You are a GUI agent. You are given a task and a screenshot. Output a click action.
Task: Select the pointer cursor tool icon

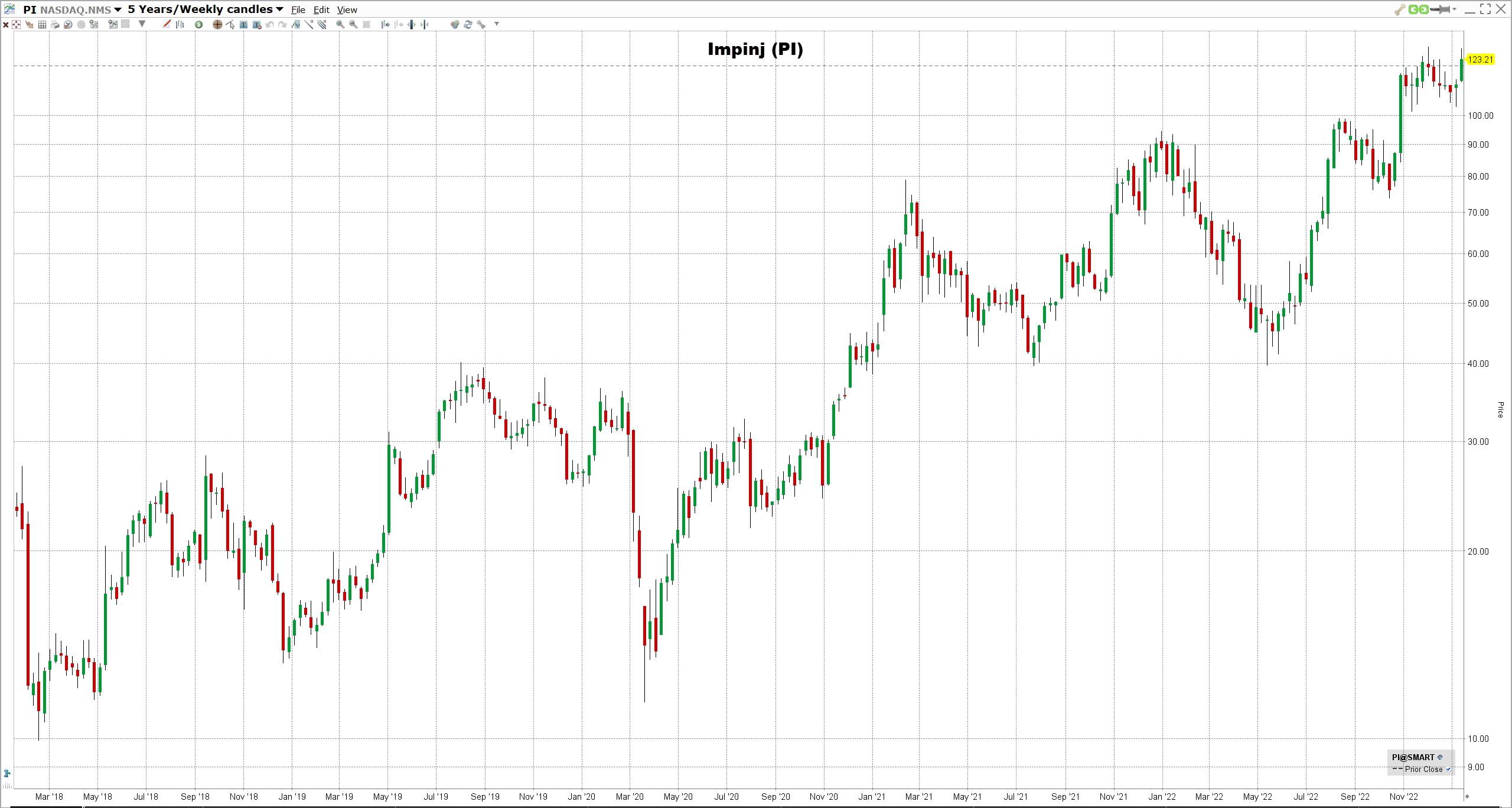tap(230, 24)
